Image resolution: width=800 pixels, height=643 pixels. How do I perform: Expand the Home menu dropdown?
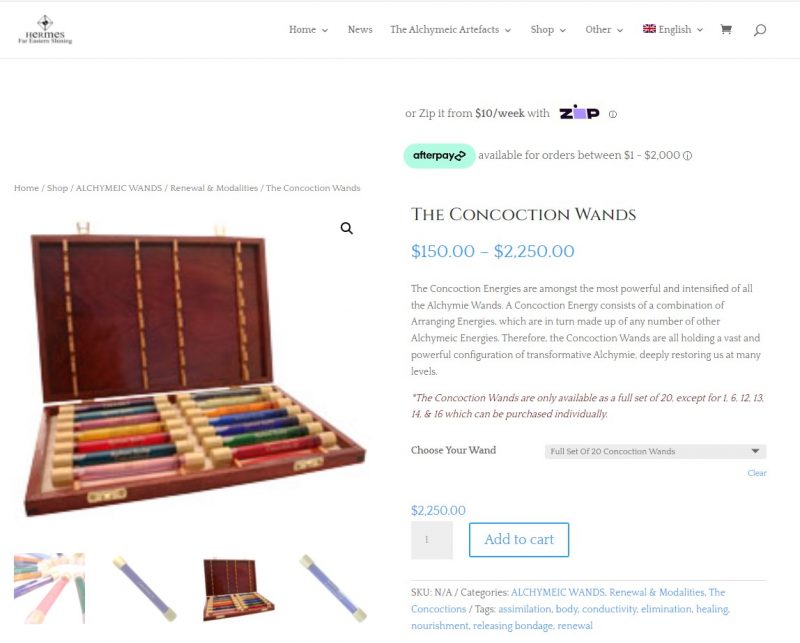click(x=308, y=30)
